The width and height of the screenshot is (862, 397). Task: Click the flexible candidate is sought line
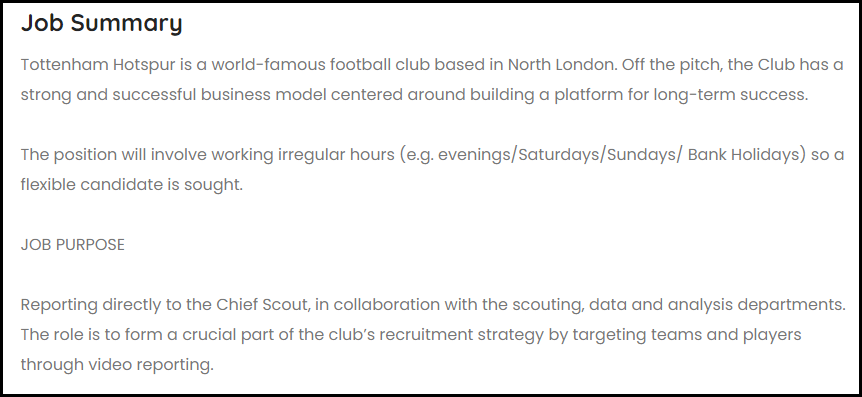pos(131,184)
